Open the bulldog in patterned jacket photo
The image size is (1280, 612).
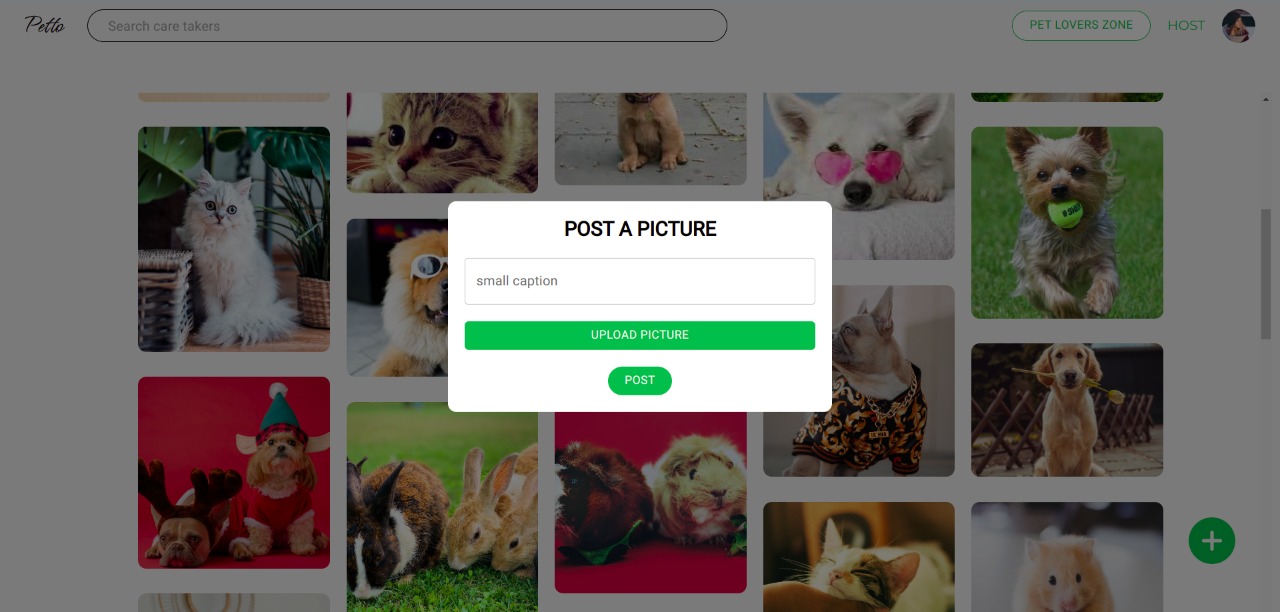(859, 381)
